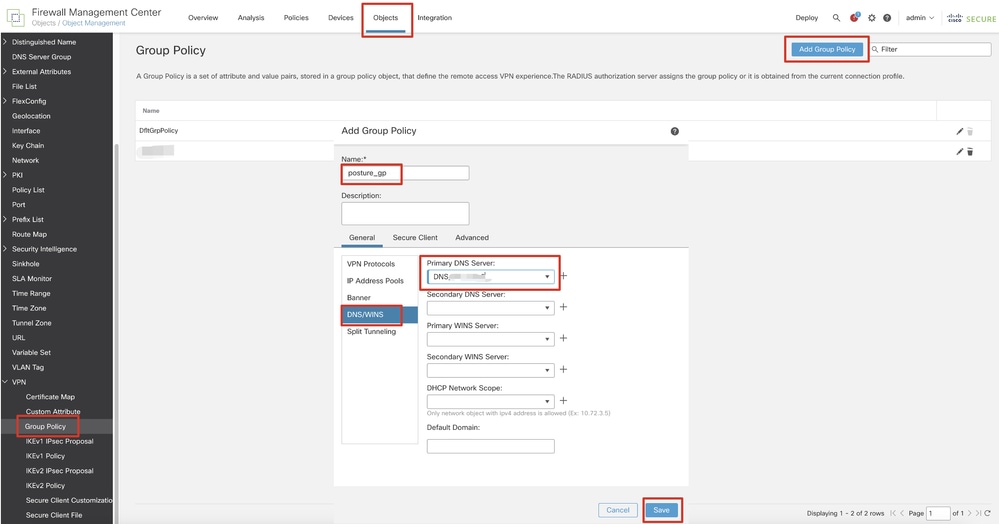Screen dimensions: 999x524
Task: Switch to the Advanced tab
Action: [472, 238]
